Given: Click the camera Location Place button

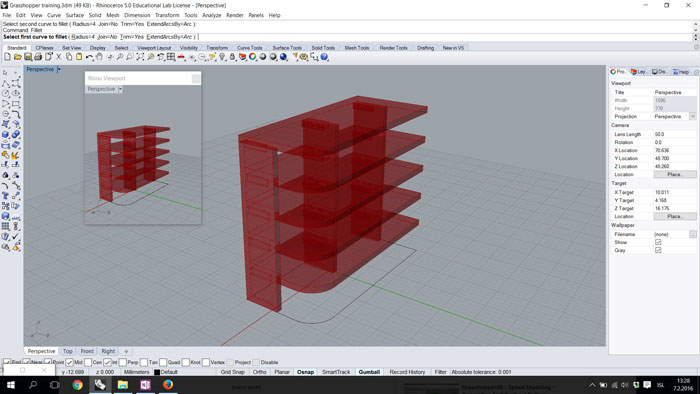Looking at the screenshot, I should click(x=675, y=174).
